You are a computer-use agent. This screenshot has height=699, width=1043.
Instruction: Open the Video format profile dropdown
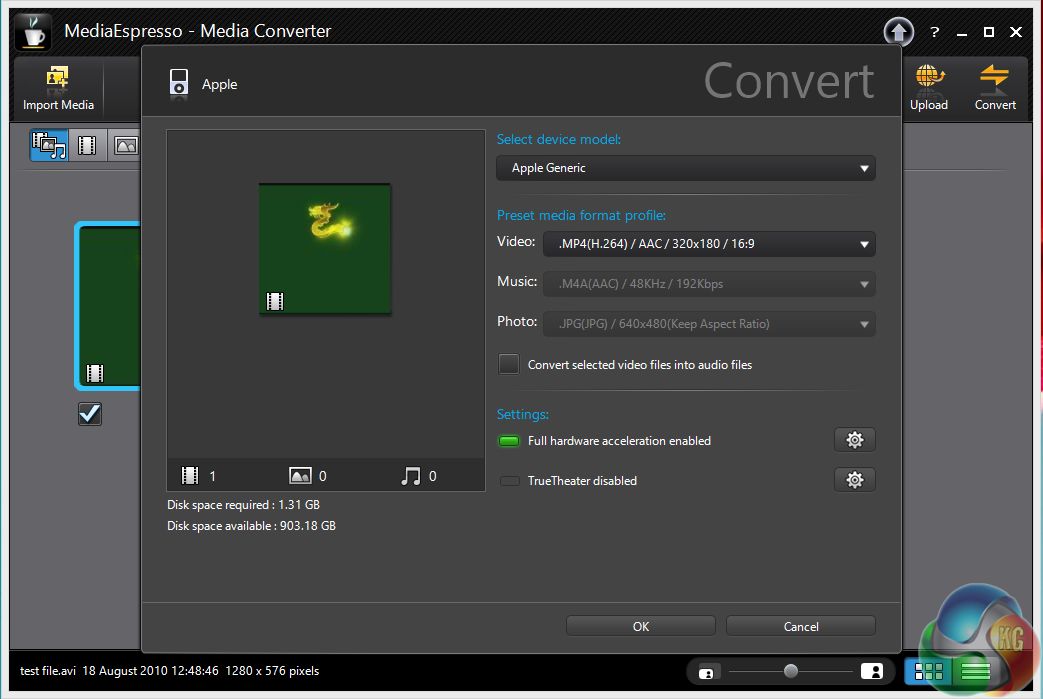pyautogui.click(x=709, y=243)
